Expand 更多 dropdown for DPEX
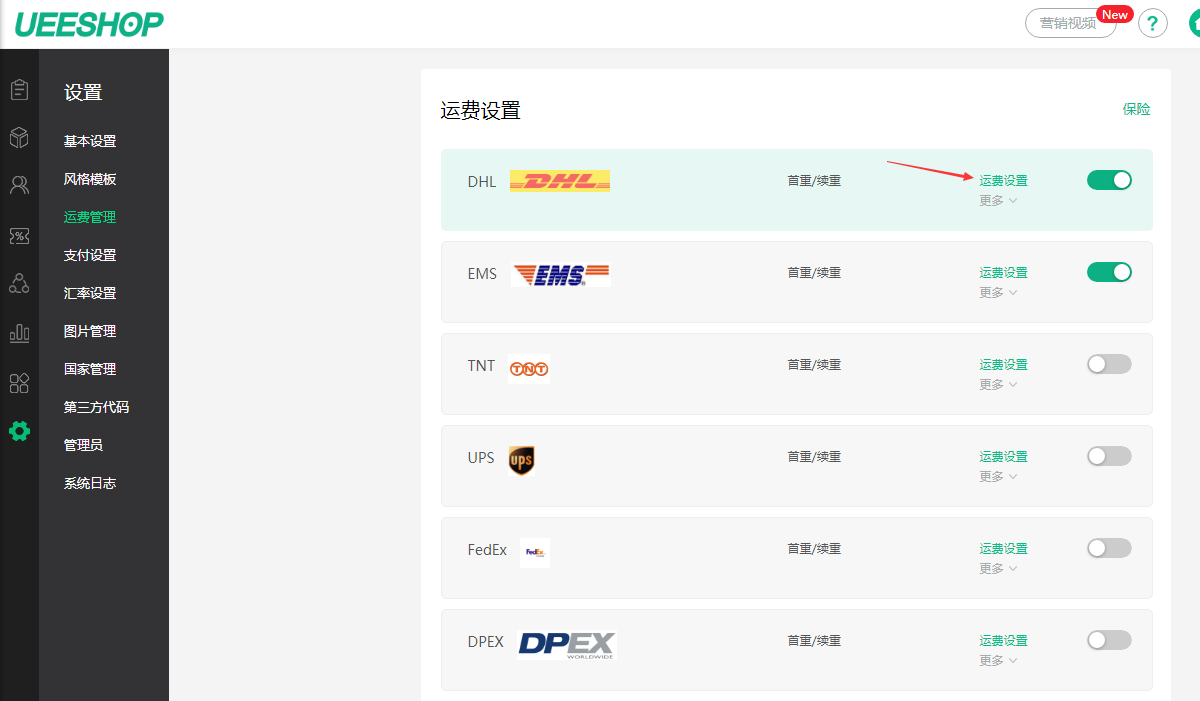This screenshot has width=1200, height=701. (998, 660)
